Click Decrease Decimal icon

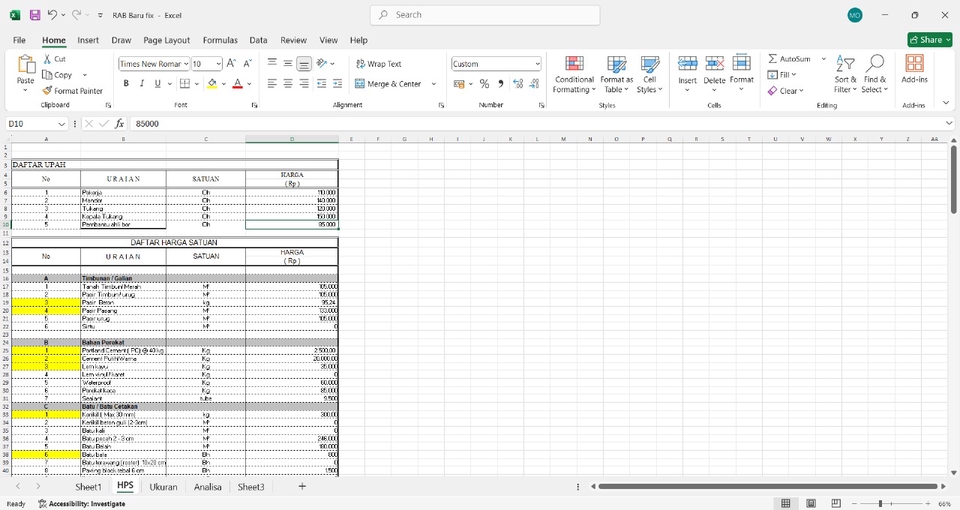pyautogui.click(x=534, y=83)
